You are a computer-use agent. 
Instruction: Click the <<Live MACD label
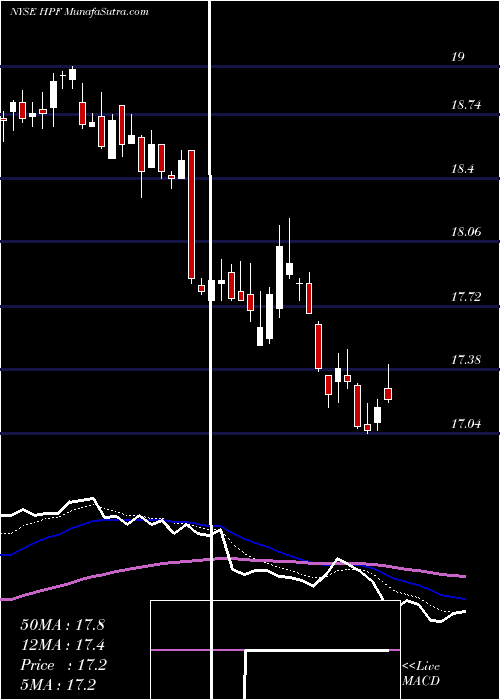(x=421, y=673)
